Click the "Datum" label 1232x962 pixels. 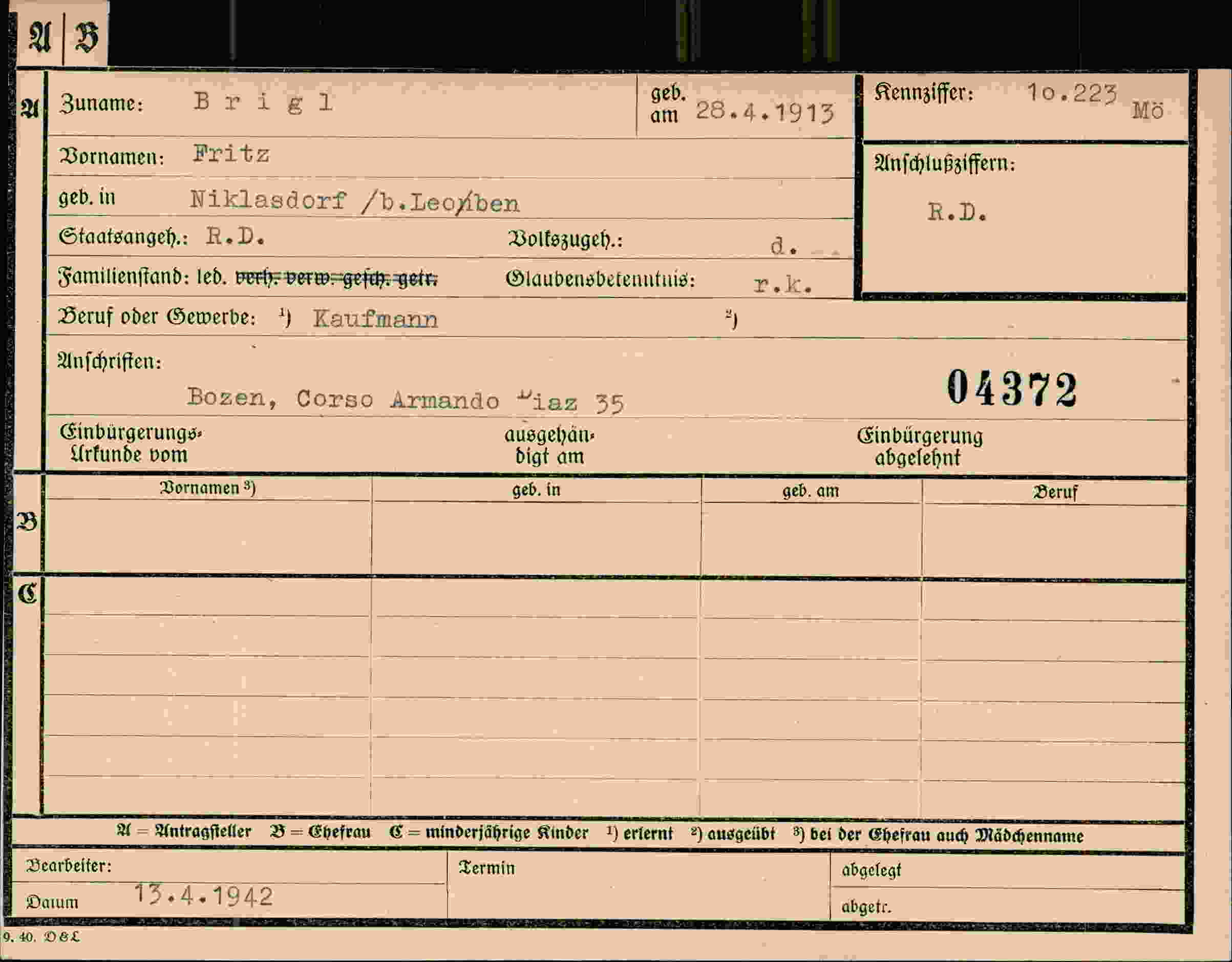pyautogui.click(x=52, y=902)
